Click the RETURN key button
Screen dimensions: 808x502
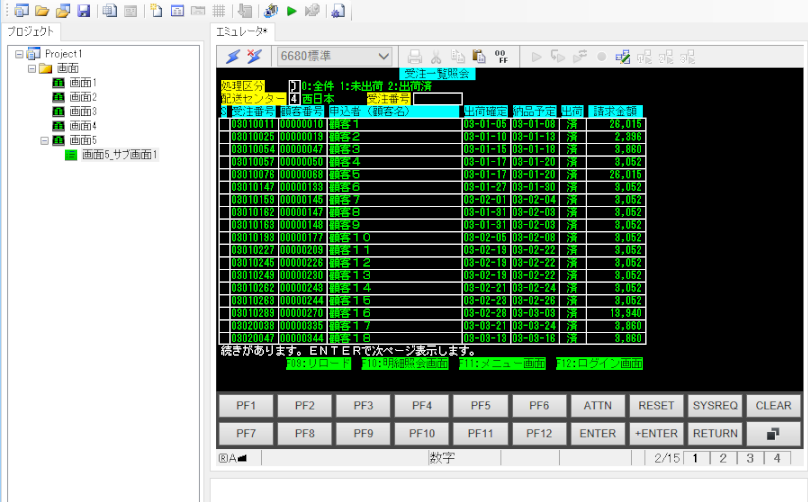tap(715, 433)
